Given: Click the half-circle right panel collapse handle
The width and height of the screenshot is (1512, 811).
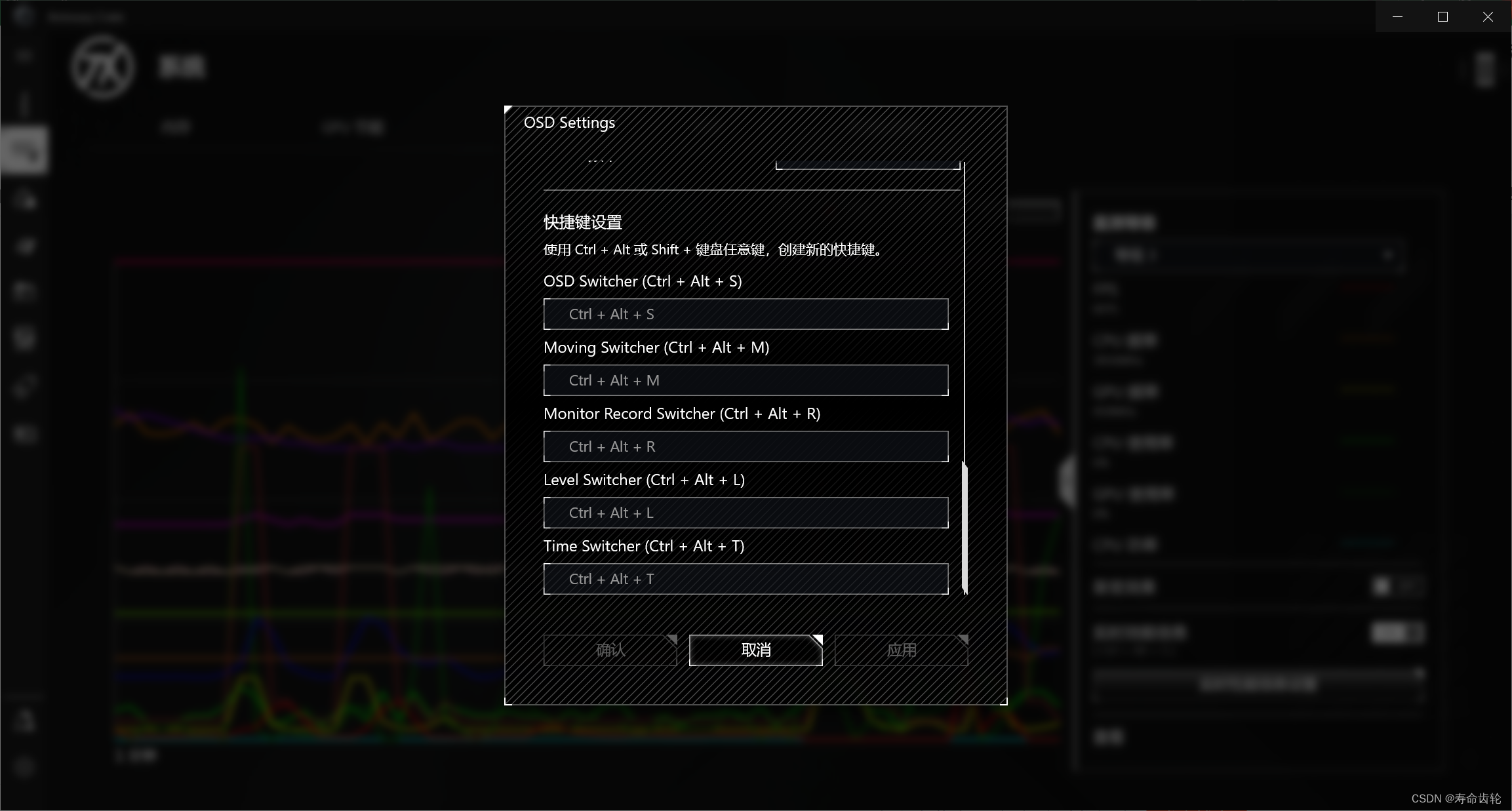Looking at the screenshot, I should pos(1067,482).
